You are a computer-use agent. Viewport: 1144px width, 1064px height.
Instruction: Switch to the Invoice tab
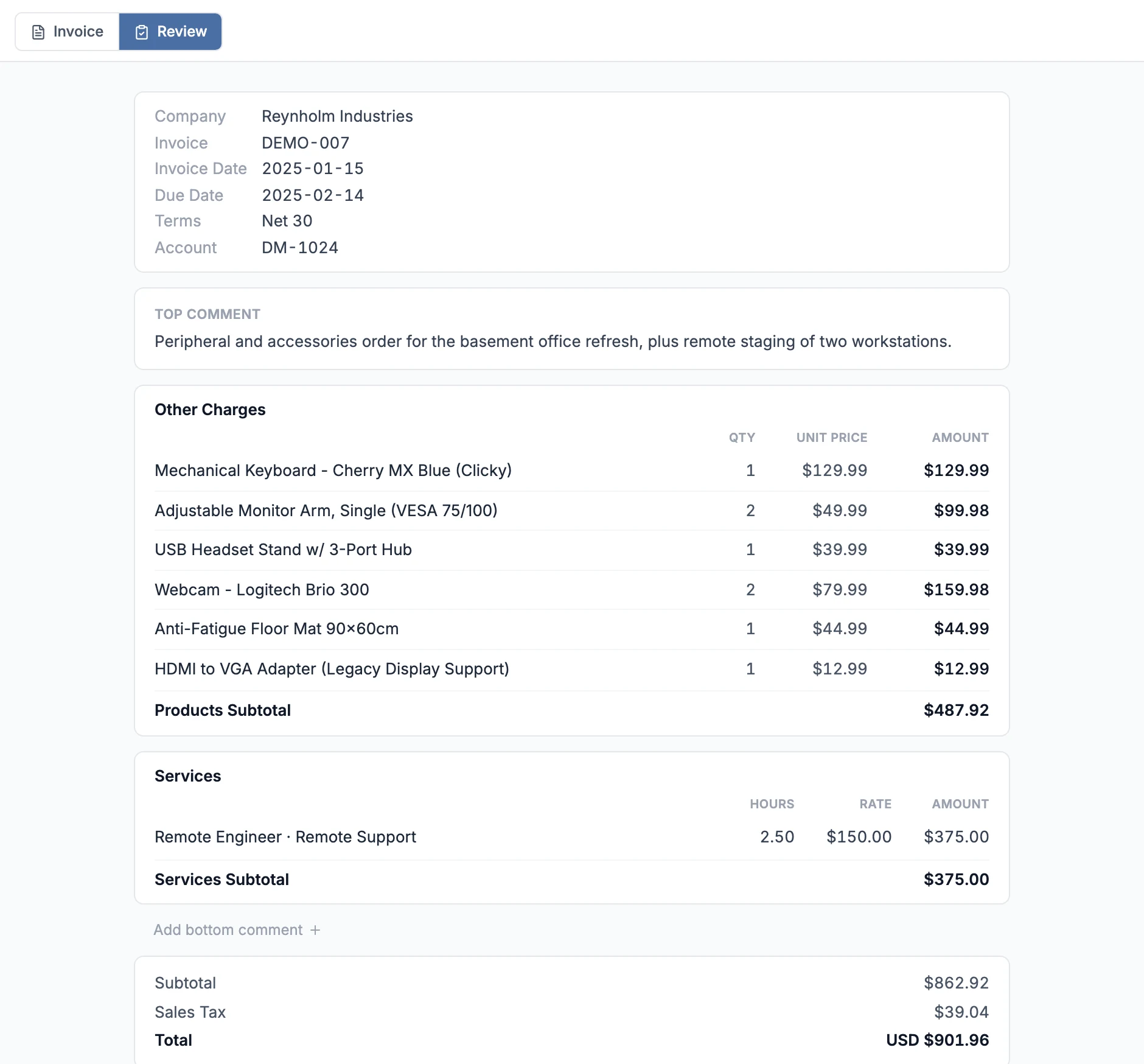(68, 32)
